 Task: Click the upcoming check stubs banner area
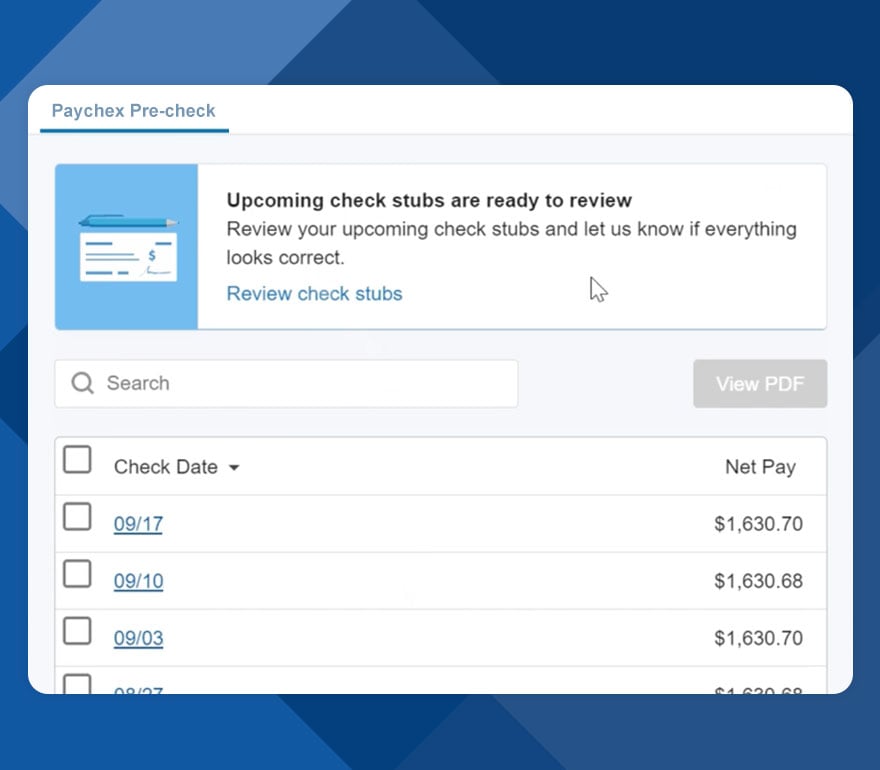point(440,246)
